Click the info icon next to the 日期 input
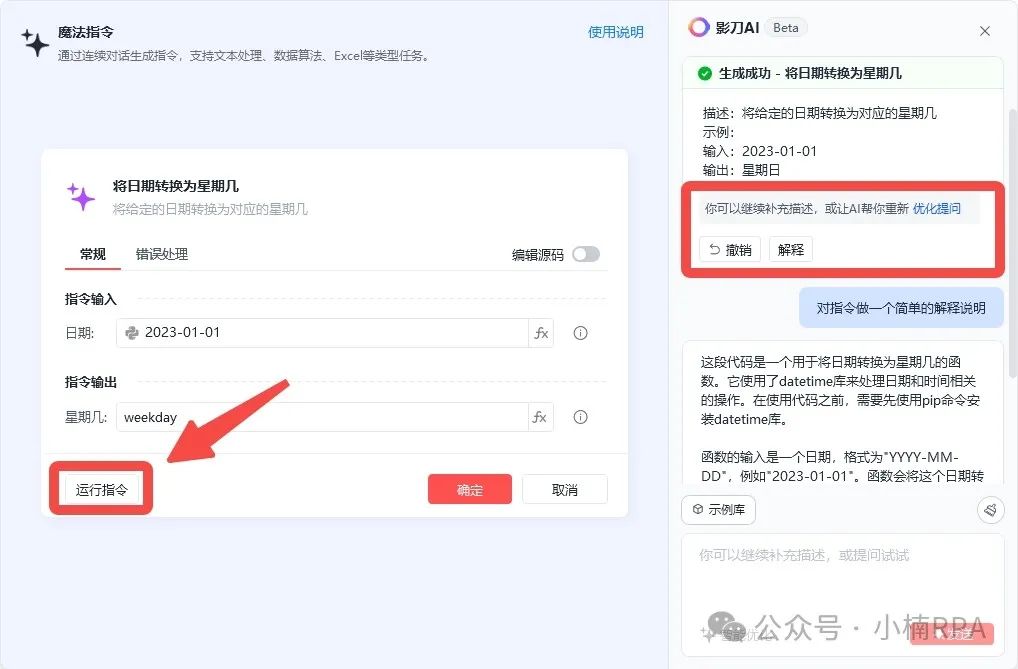 click(x=580, y=331)
